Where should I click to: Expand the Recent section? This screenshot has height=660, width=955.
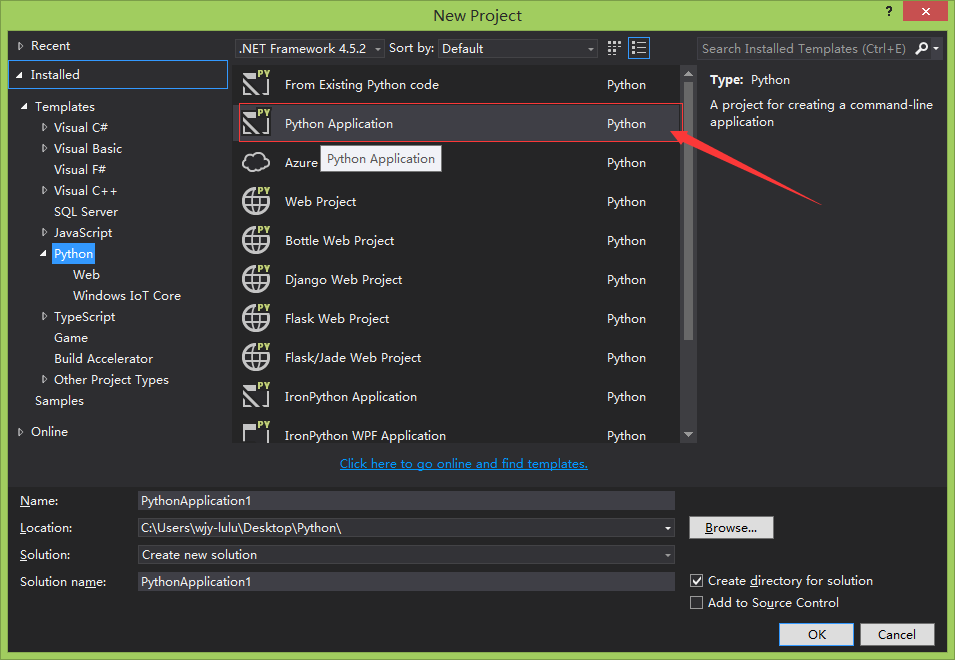point(21,46)
